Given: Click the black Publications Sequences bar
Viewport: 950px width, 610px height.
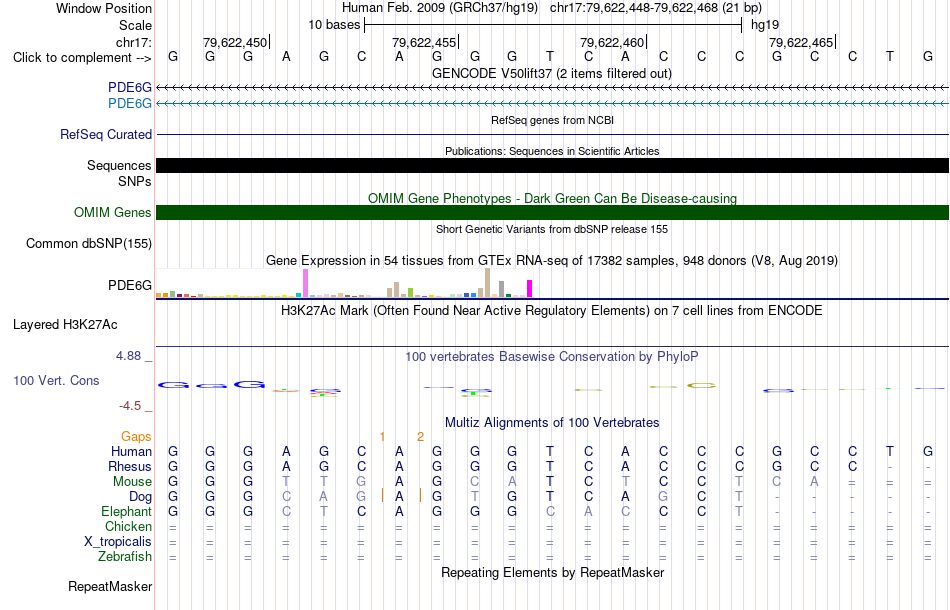Looking at the screenshot, I should [x=552, y=165].
